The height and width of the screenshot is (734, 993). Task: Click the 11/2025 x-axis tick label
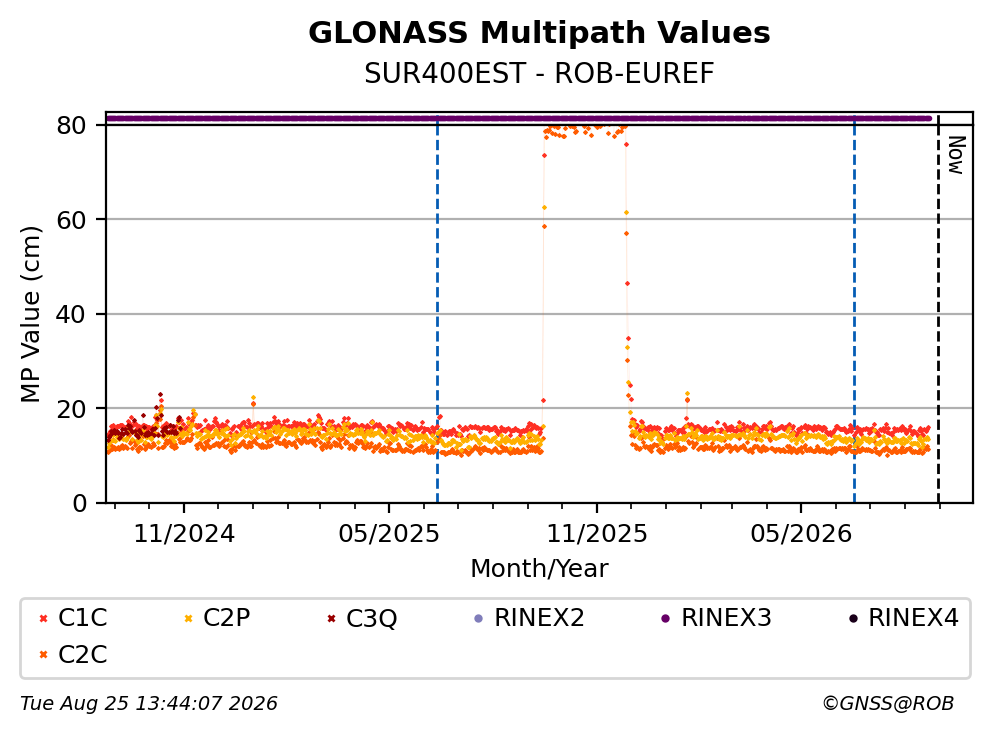click(x=597, y=534)
